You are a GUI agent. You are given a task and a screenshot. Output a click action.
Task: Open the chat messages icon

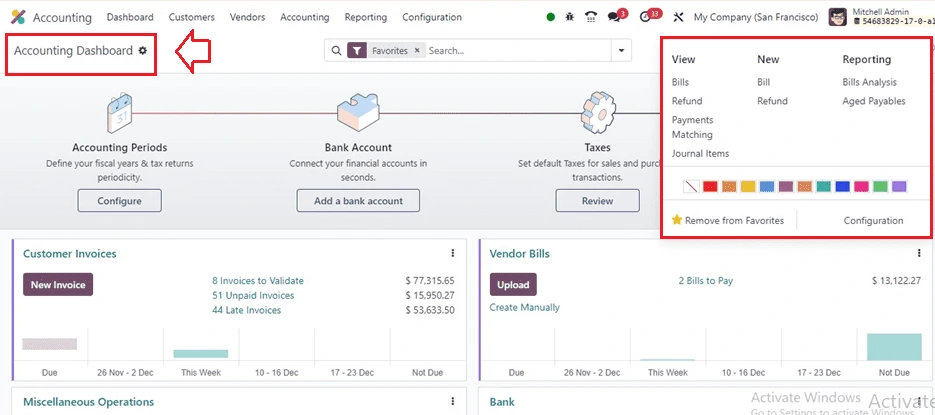pos(615,17)
